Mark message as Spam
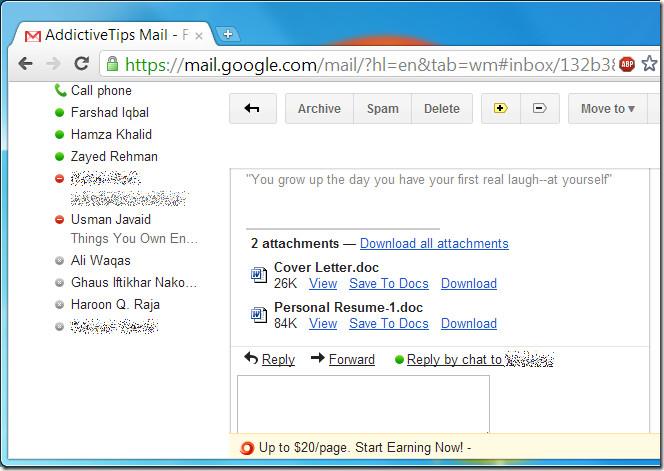 click(382, 109)
